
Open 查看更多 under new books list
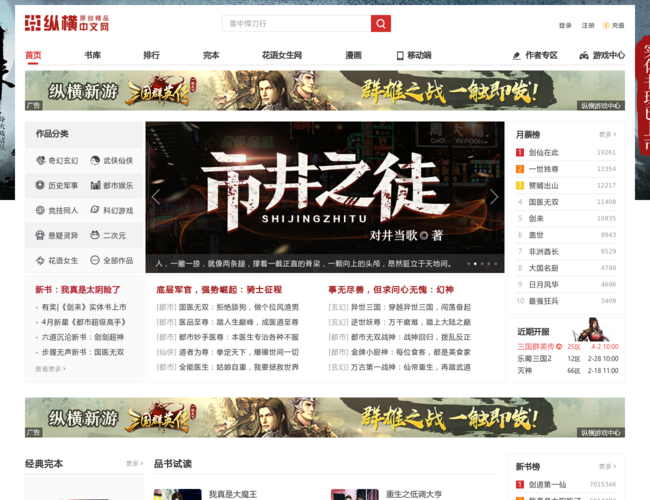point(50,369)
